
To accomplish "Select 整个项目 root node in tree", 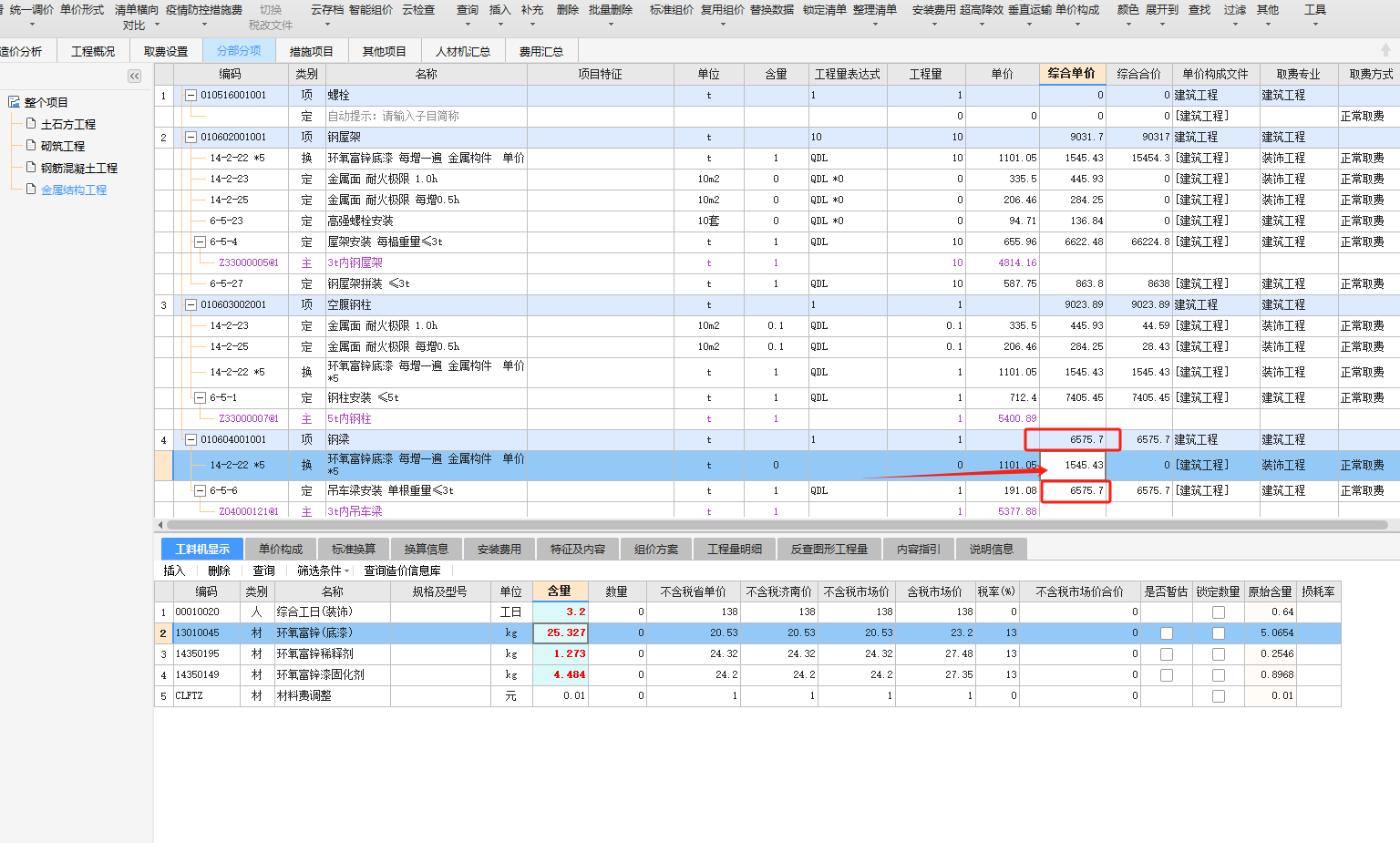I will coord(46,102).
